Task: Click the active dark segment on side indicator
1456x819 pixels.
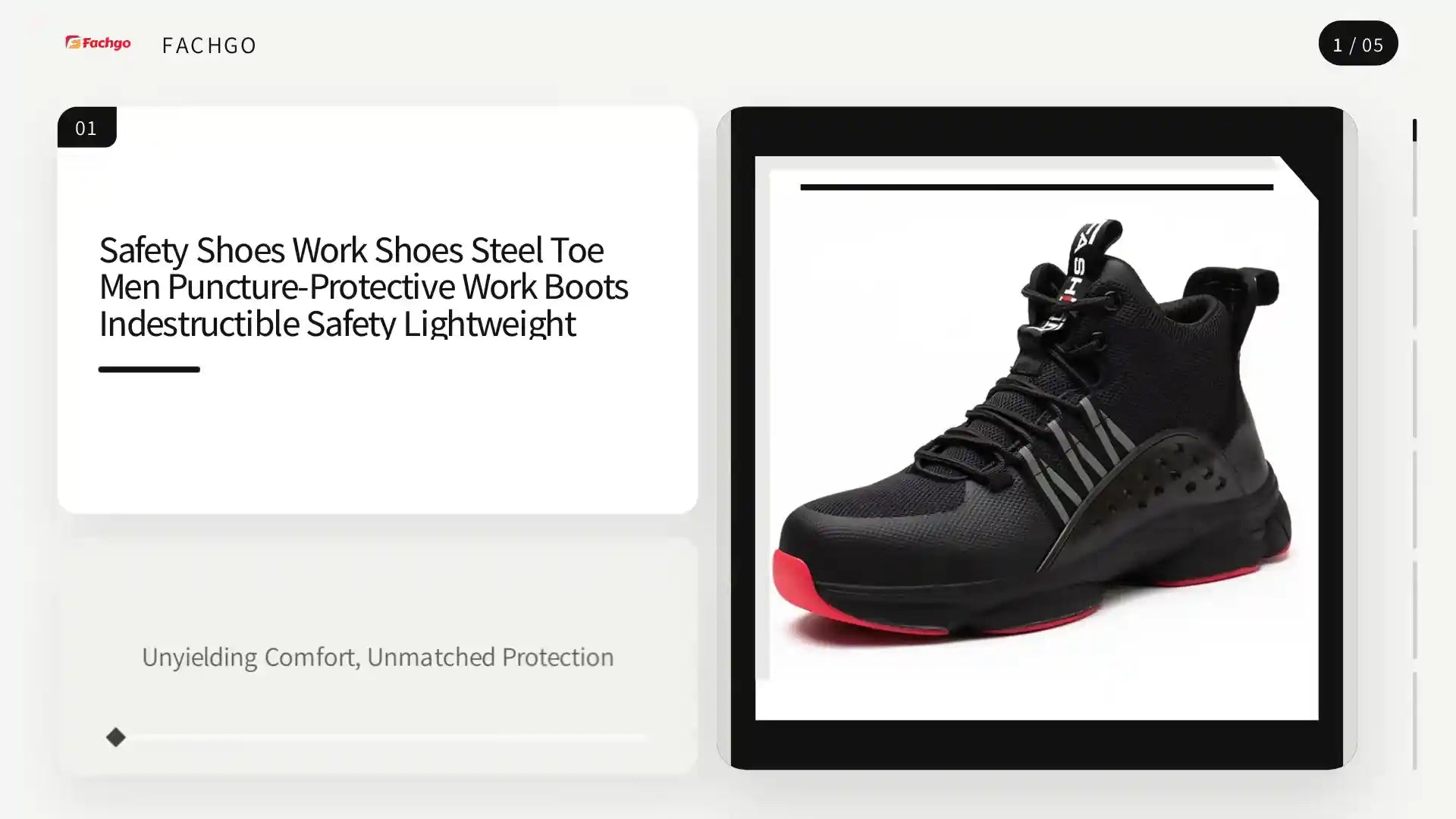Action: (1414, 130)
